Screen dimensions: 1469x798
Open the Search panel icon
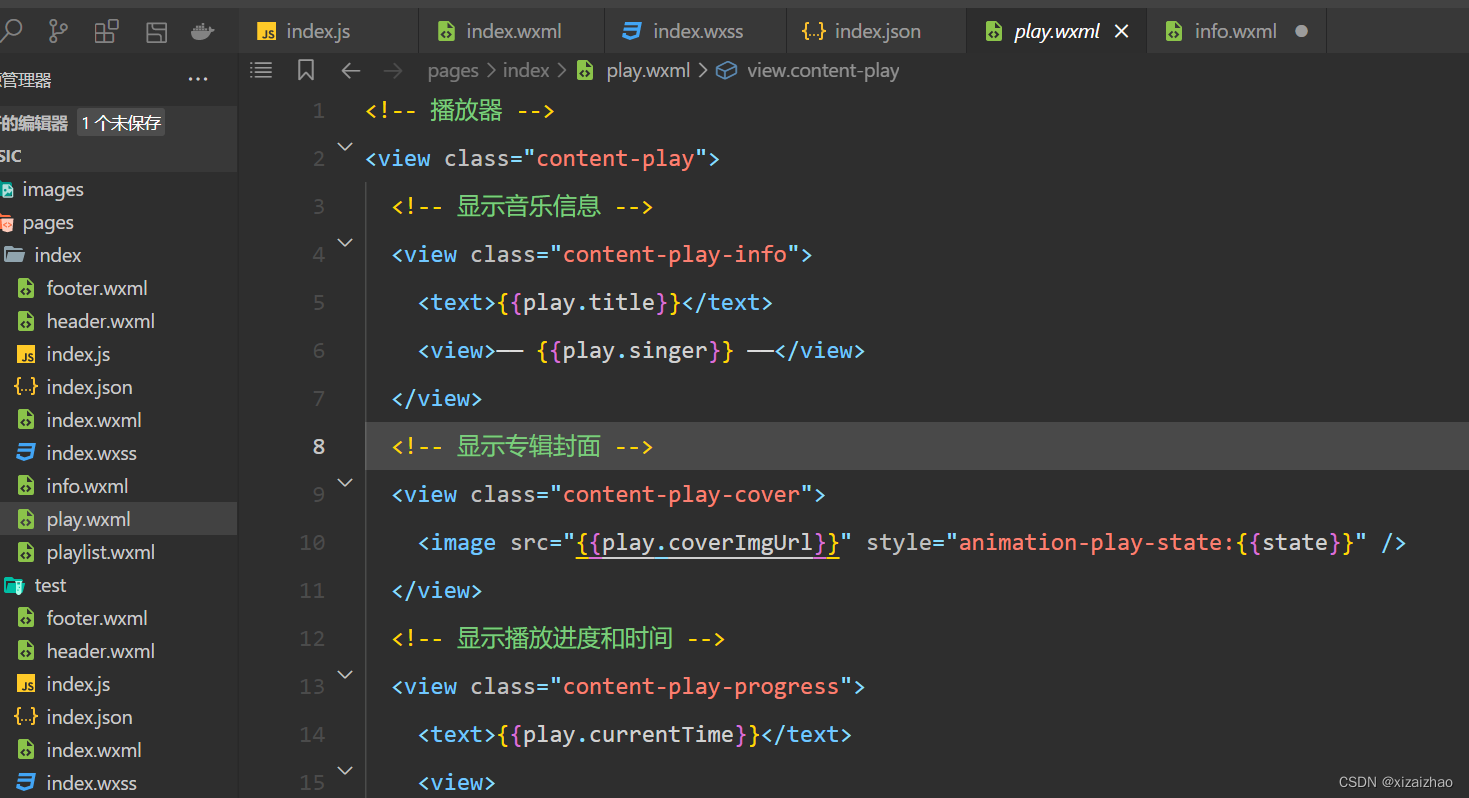coord(10,31)
